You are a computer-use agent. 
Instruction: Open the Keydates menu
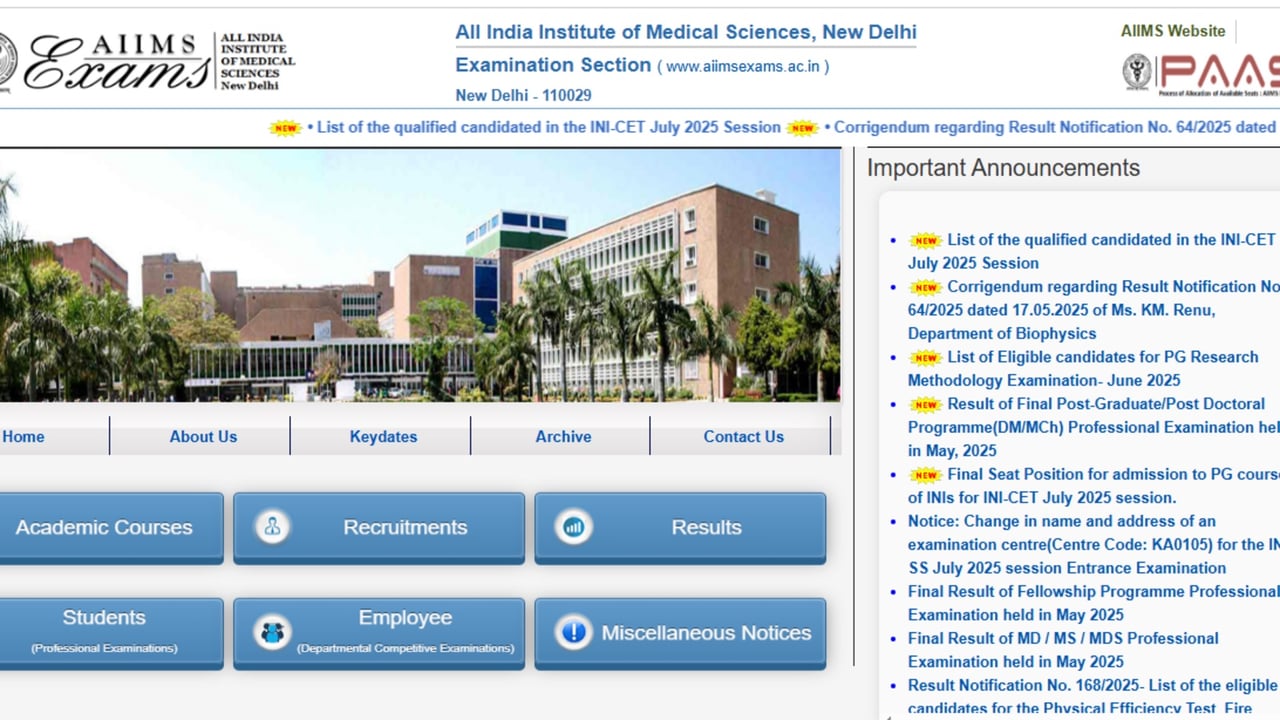click(x=383, y=436)
